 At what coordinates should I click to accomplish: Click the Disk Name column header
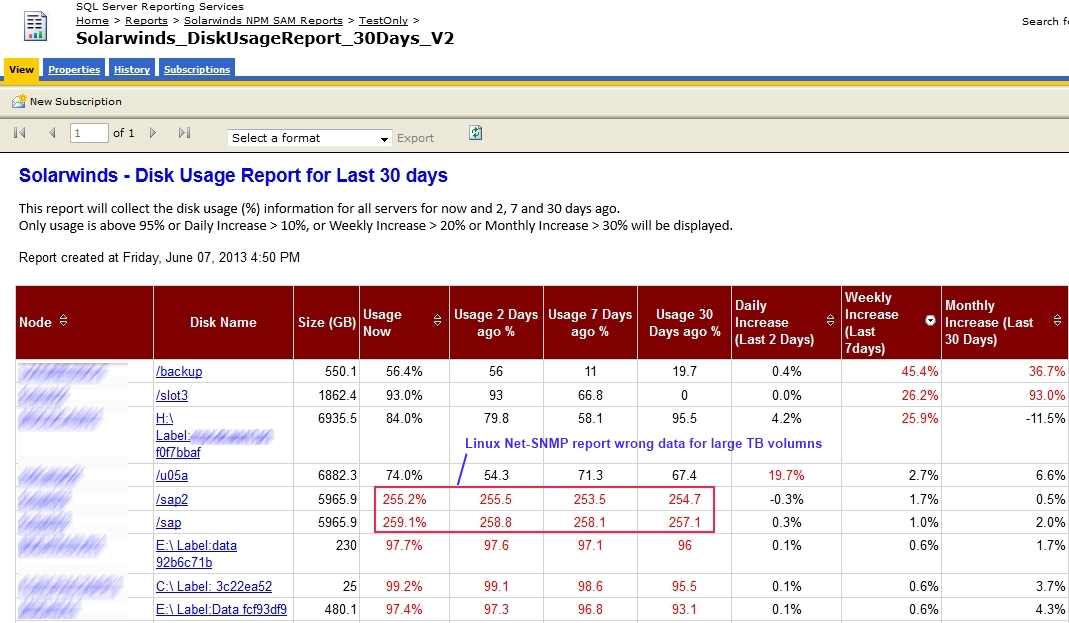point(223,322)
